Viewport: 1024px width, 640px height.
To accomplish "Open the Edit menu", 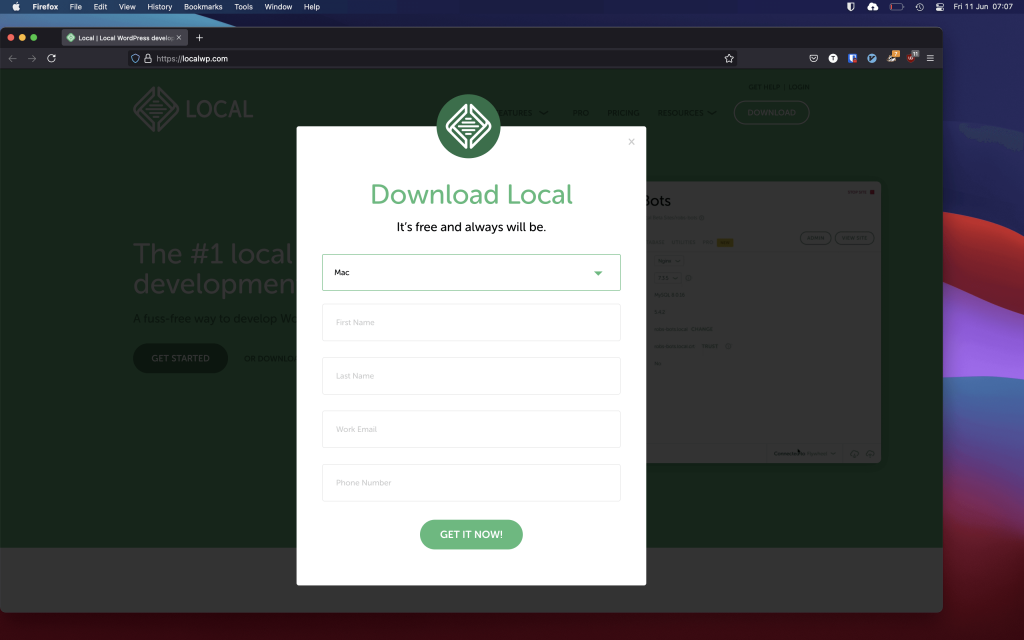I will 100,7.
